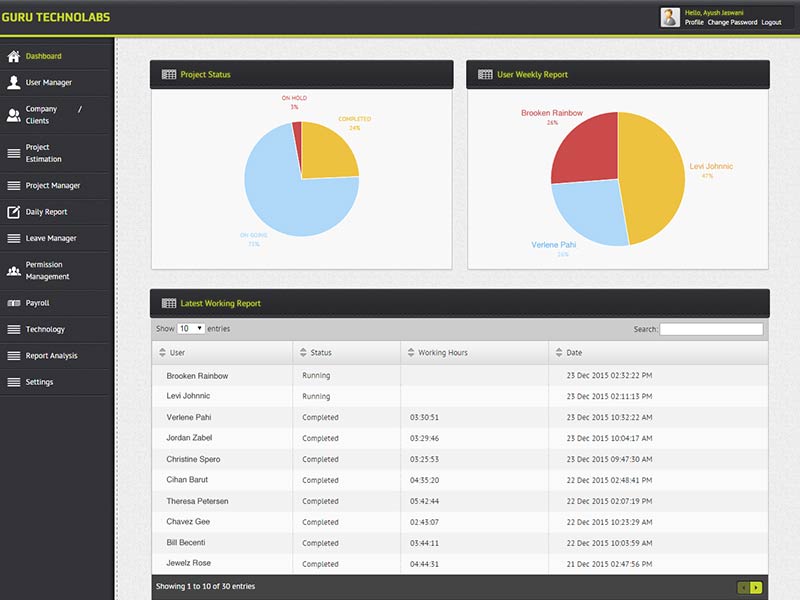
Task: Click the next page arrow button
Action: click(x=757, y=588)
